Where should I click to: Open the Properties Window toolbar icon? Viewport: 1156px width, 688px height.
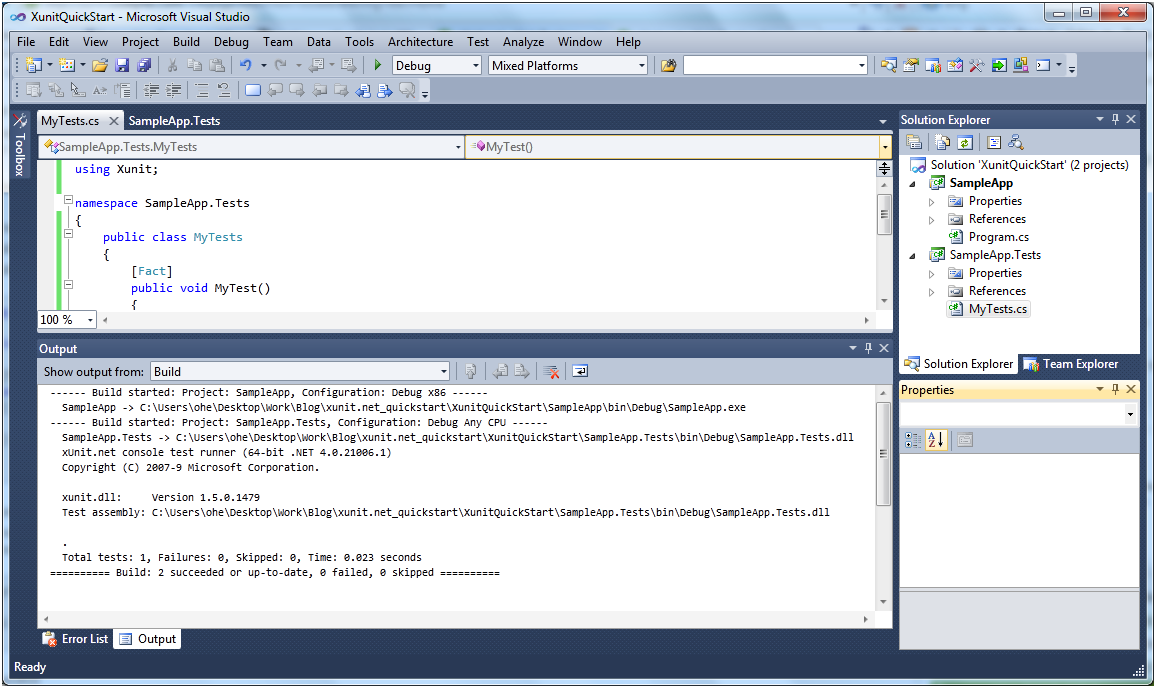pyautogui.click(x=910, y=66)
